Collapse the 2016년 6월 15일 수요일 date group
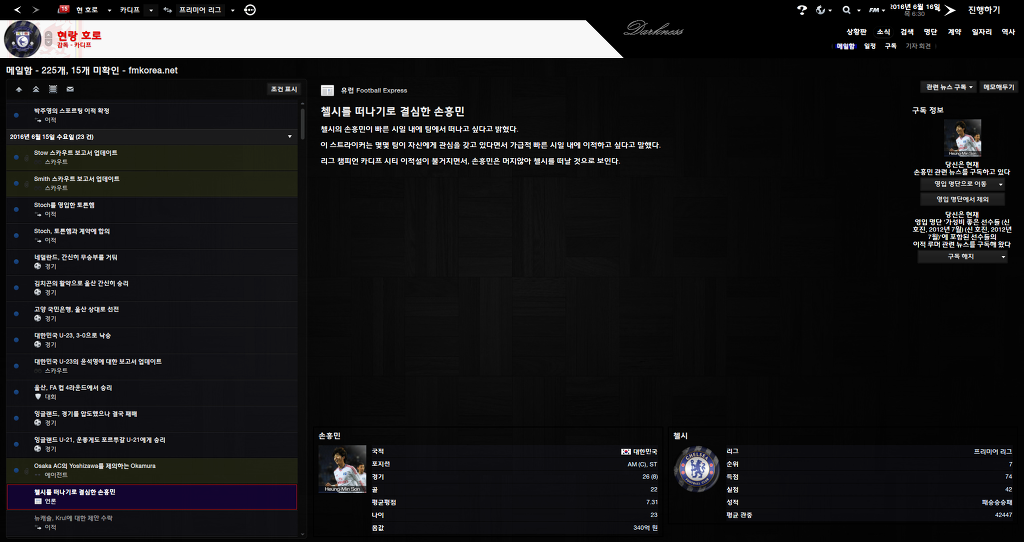 click(290, 136)
